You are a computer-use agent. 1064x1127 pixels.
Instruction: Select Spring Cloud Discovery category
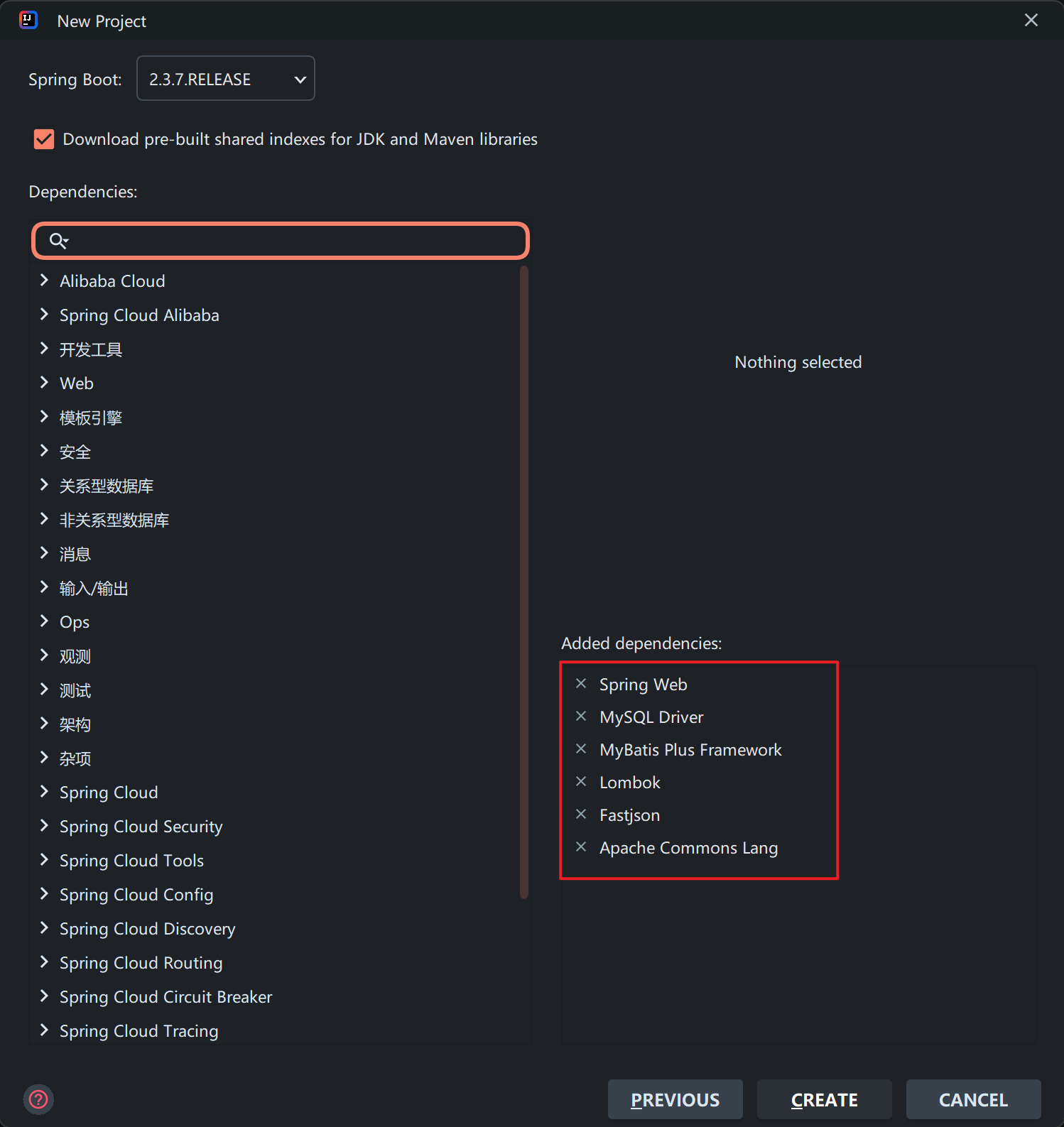tap(147, 929)
